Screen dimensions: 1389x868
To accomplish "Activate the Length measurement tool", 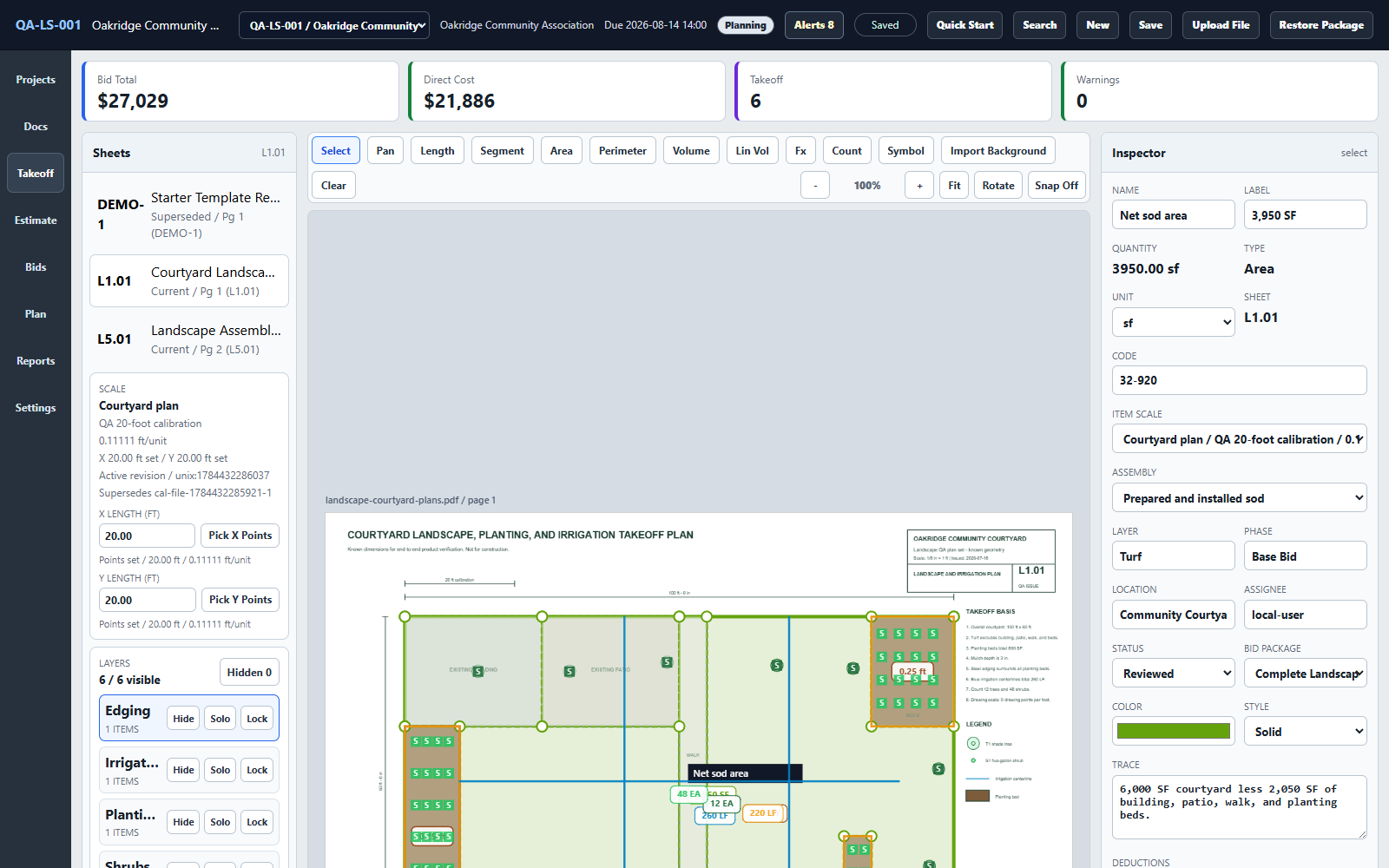I will 438,151.
